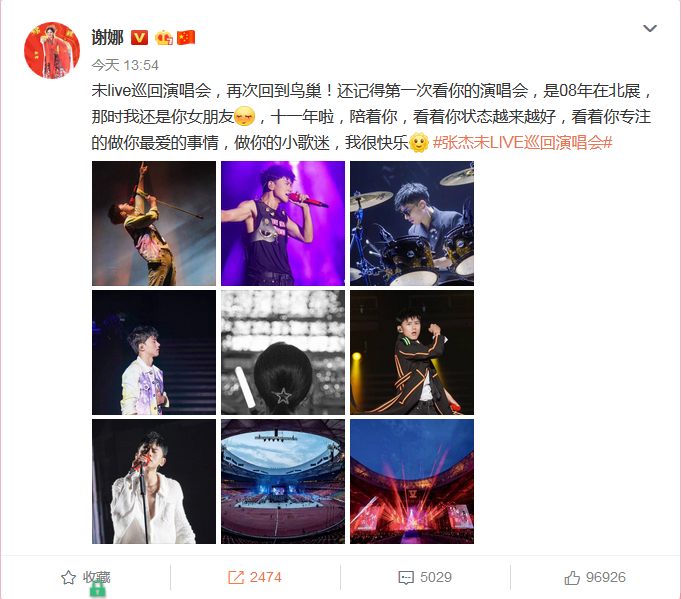681x599 pixels.
Task: Click the green lock icon under 收藏
Action: [x=98, y=589]
